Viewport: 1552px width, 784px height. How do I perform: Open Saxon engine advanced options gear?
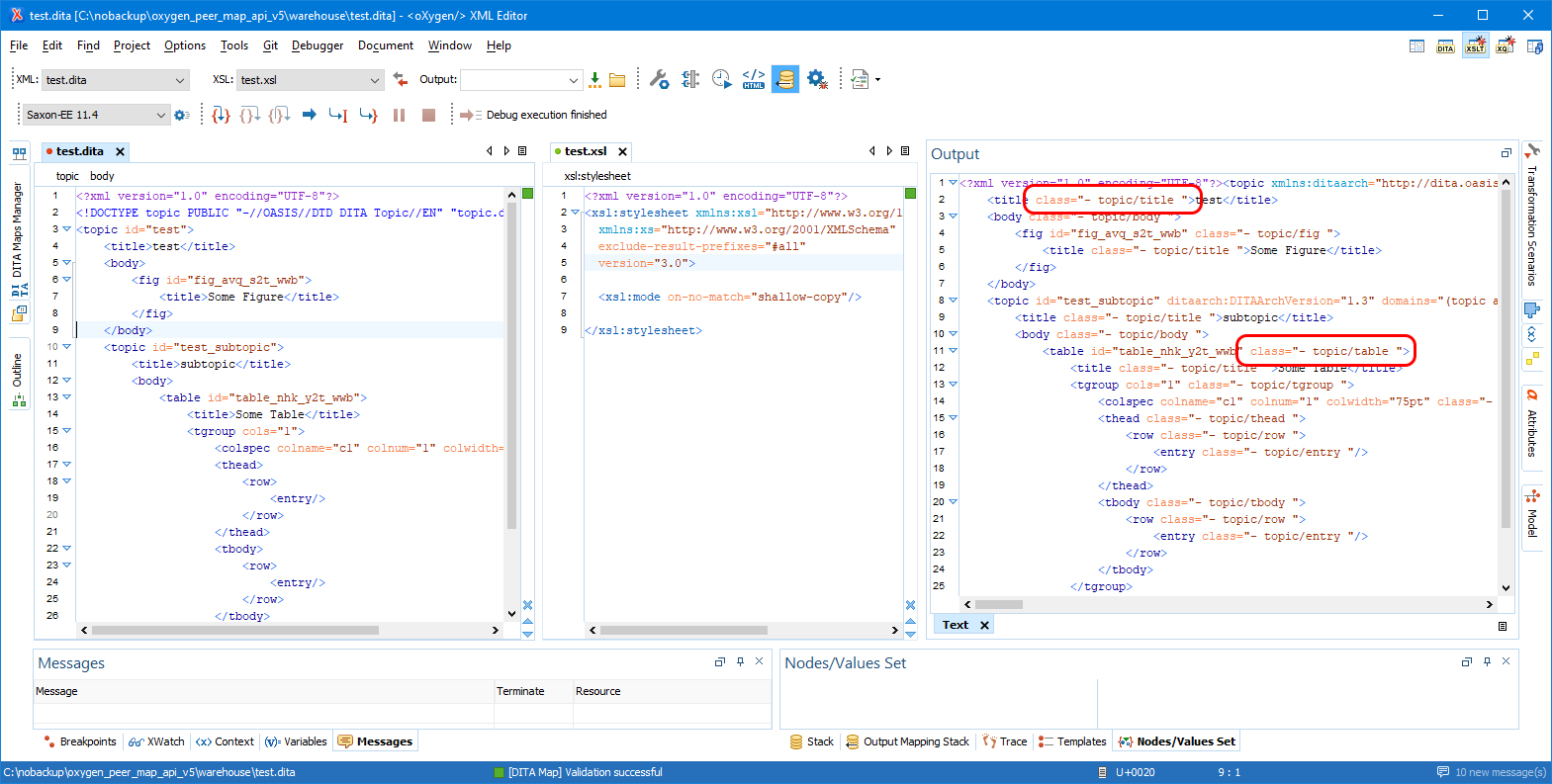181,115
